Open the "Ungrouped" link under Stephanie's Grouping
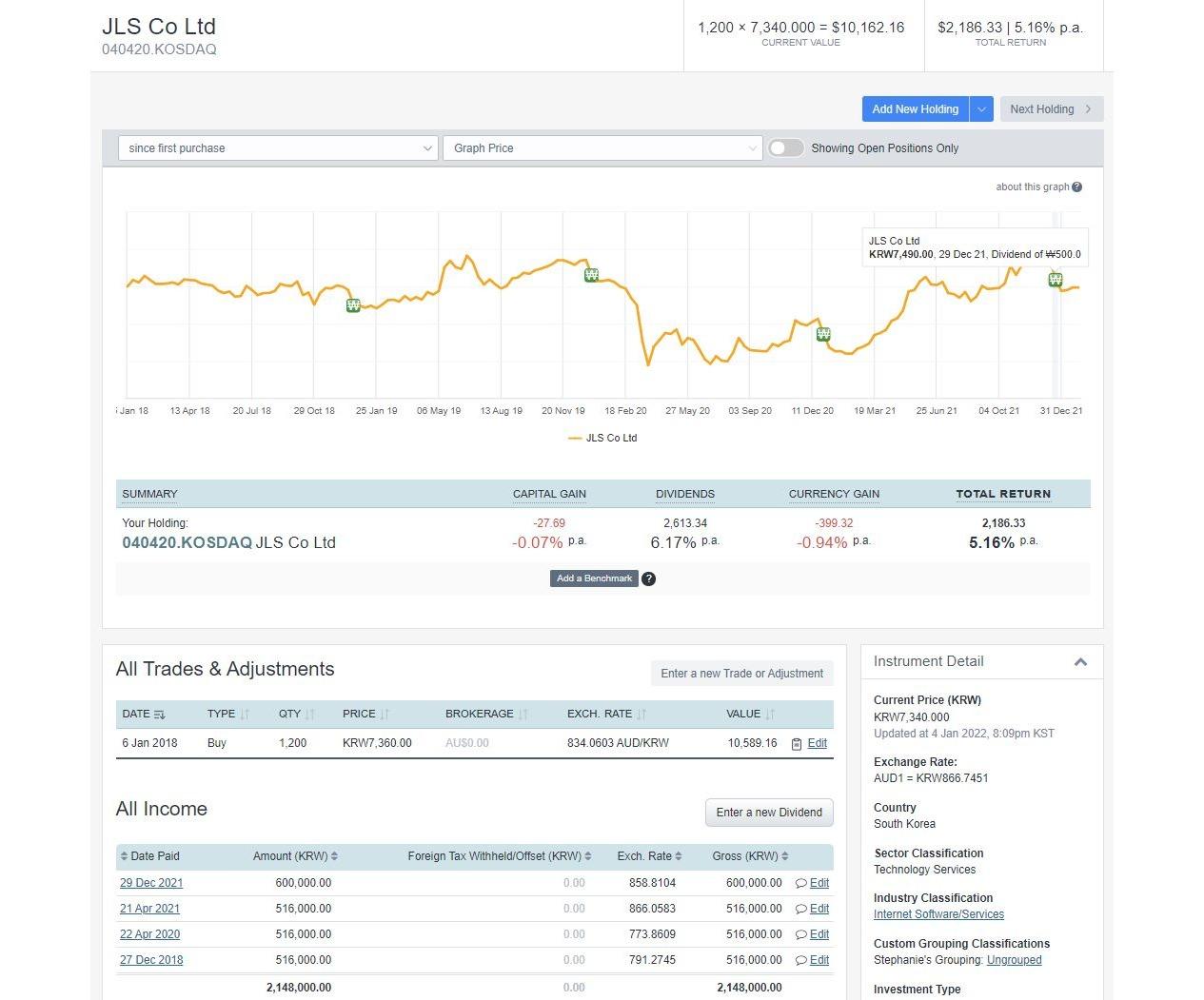The height and width of the screenshot is (1000, 1204). point(1014,960)
